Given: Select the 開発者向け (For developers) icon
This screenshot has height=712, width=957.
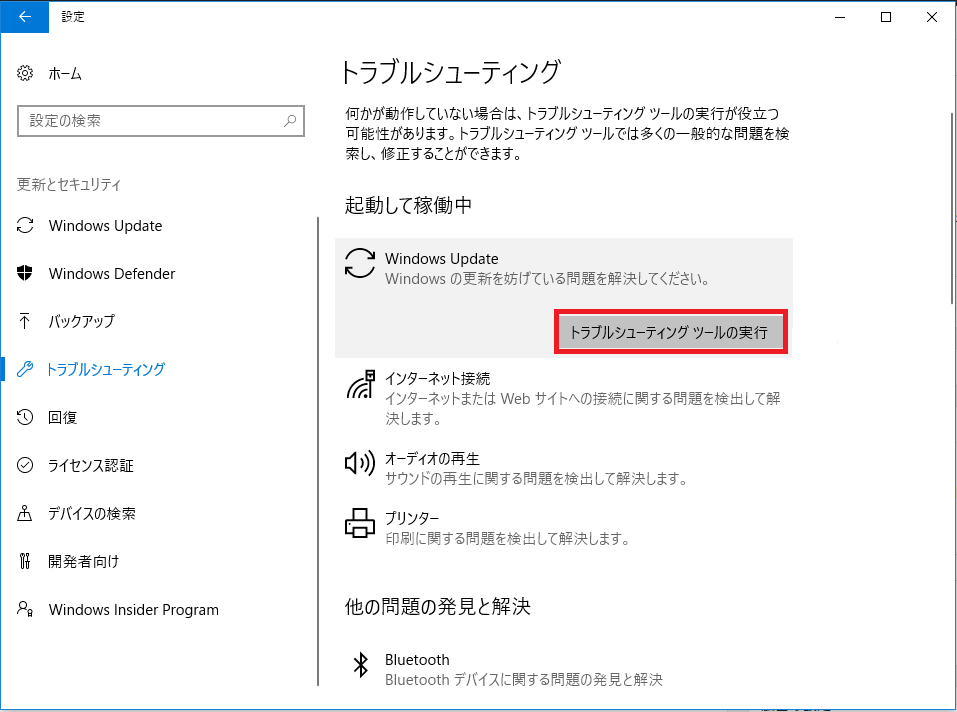Looking at the screenshot, I should [25, 561].
